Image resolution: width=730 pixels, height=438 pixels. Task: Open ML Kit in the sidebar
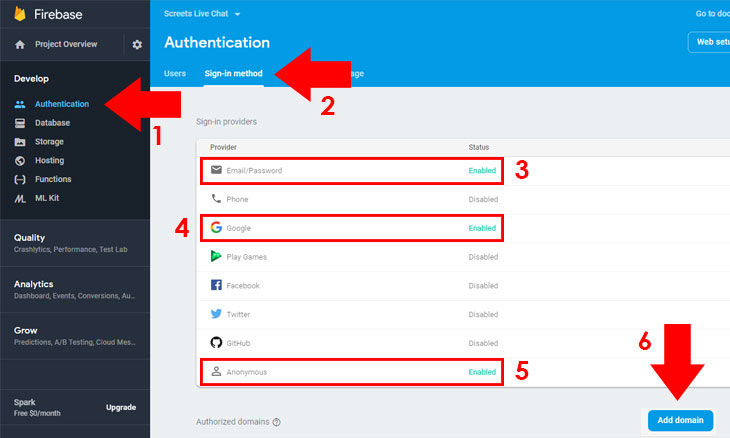[x=47, y=198]
